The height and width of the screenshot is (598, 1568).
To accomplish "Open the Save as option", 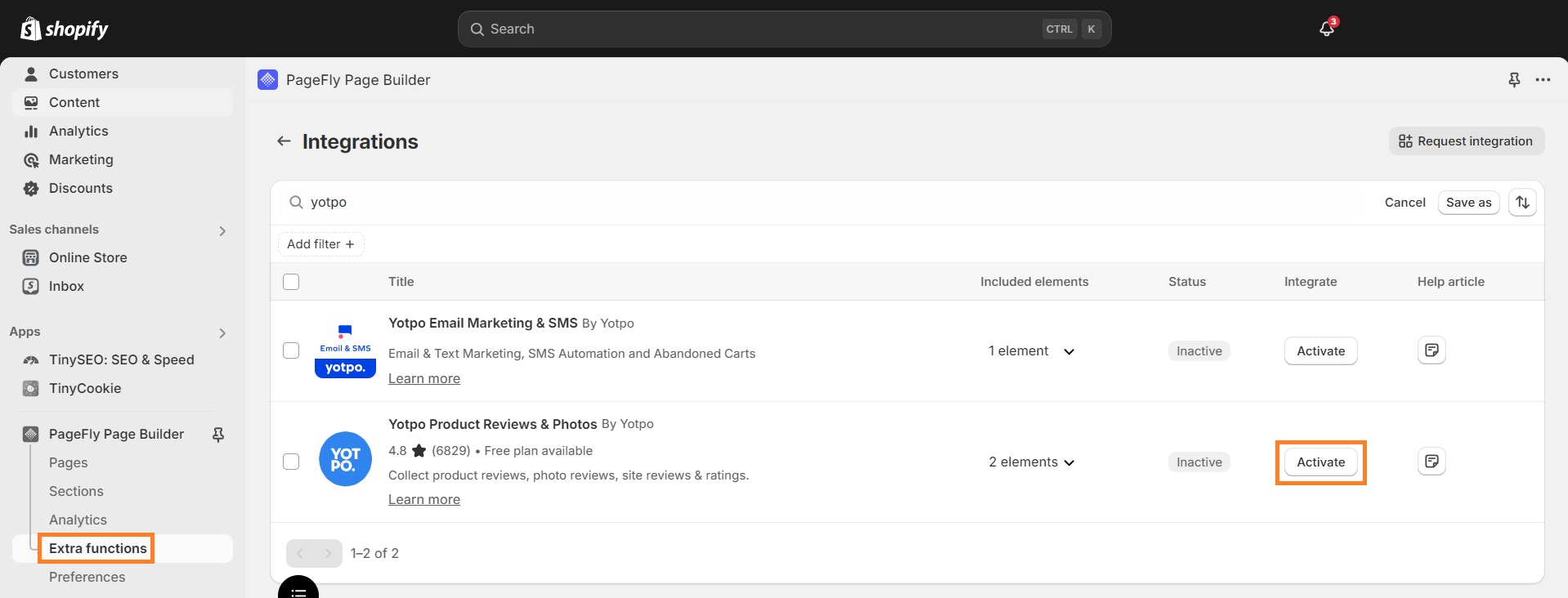I will (x=1468, y=203).
